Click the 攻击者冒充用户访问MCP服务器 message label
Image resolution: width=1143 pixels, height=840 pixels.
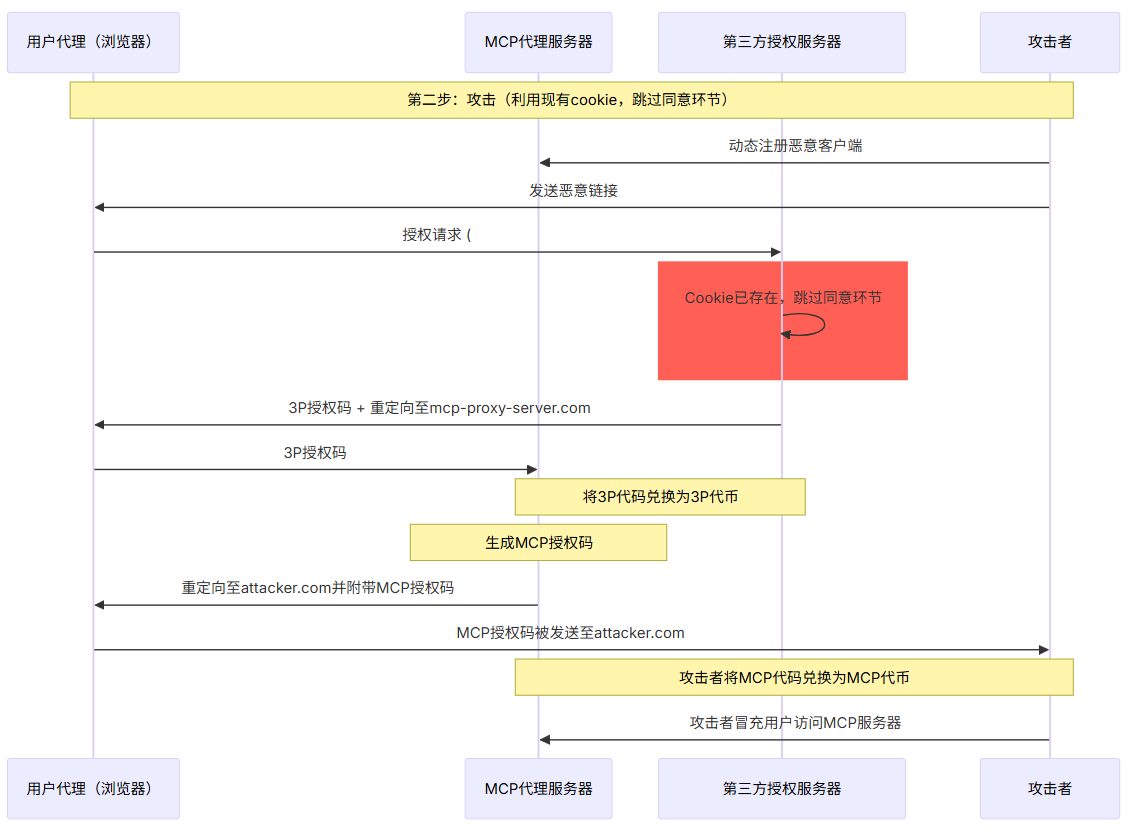click(795, 722)
